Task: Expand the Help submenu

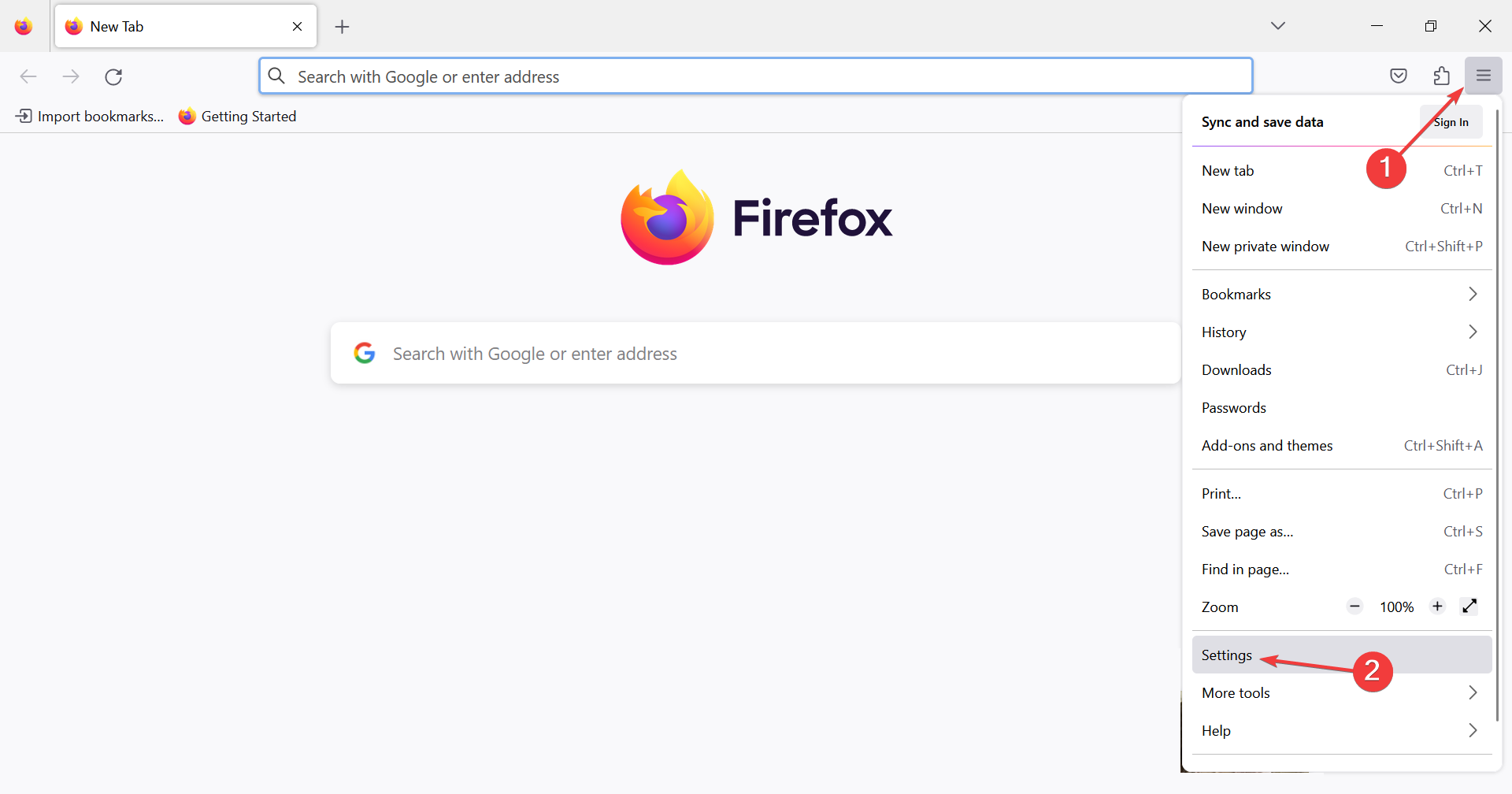Action: pos(1342,731)
